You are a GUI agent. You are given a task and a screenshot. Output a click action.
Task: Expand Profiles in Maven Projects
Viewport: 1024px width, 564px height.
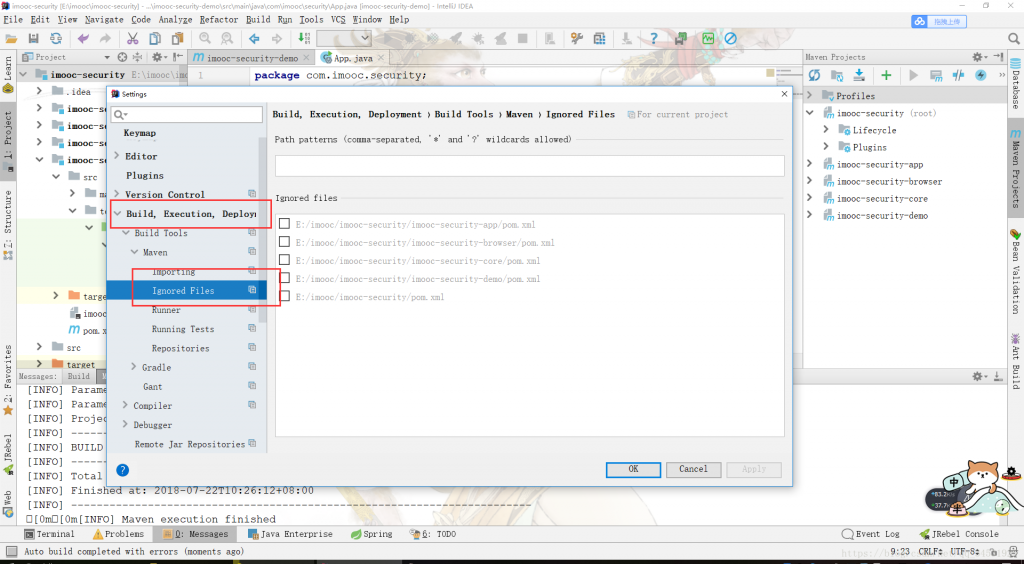click(810, 96)
